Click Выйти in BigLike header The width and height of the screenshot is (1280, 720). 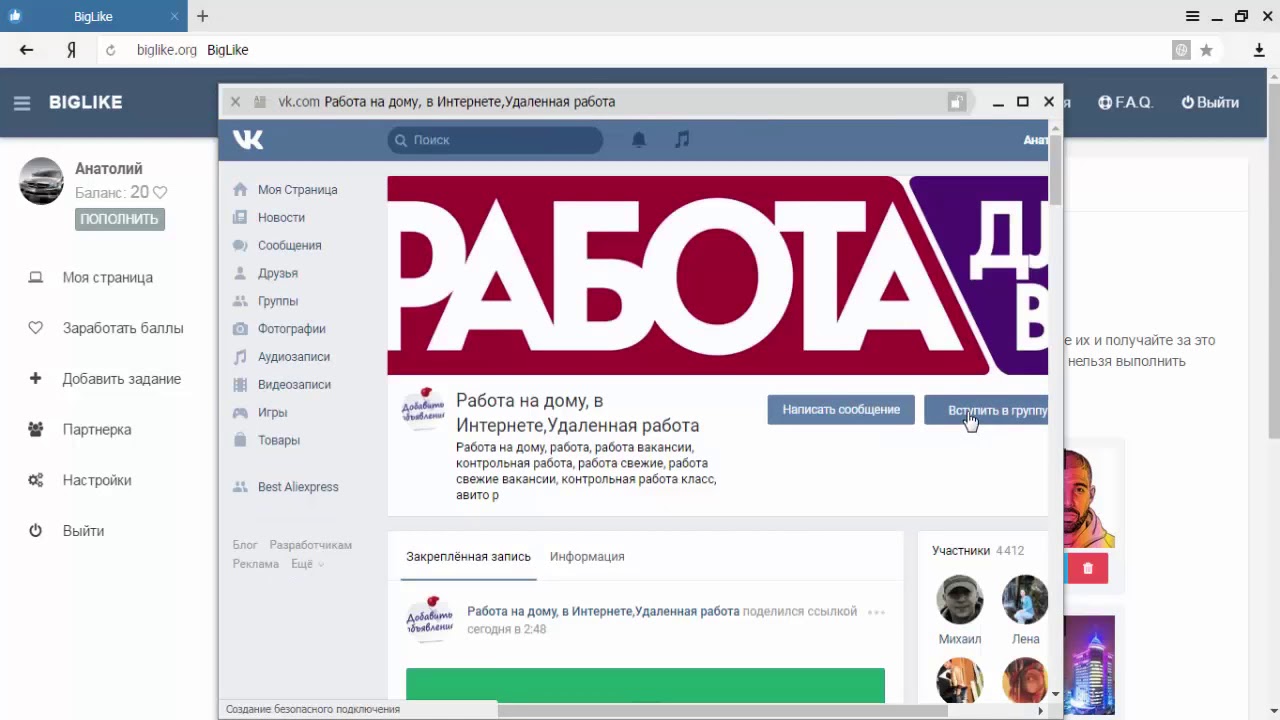1210,102
